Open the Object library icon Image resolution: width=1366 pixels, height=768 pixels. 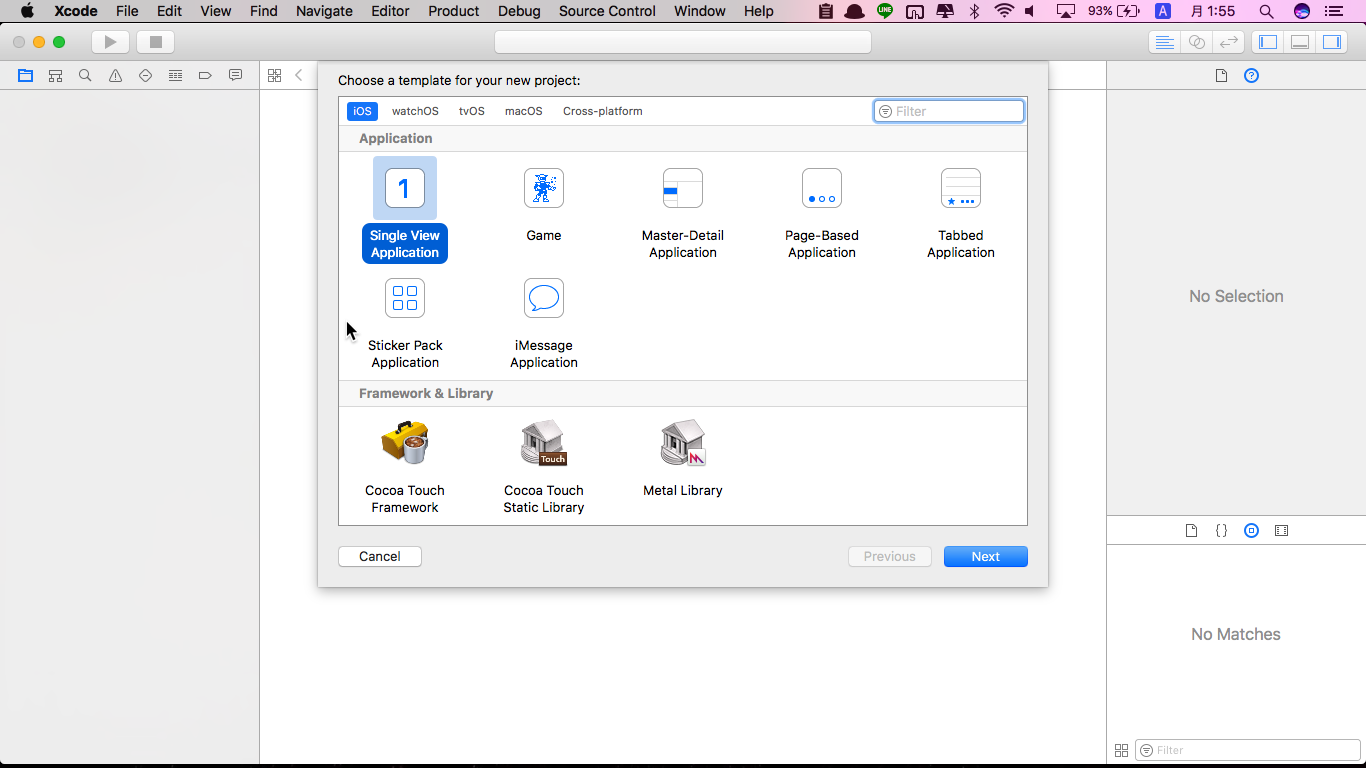[1251, 531]
